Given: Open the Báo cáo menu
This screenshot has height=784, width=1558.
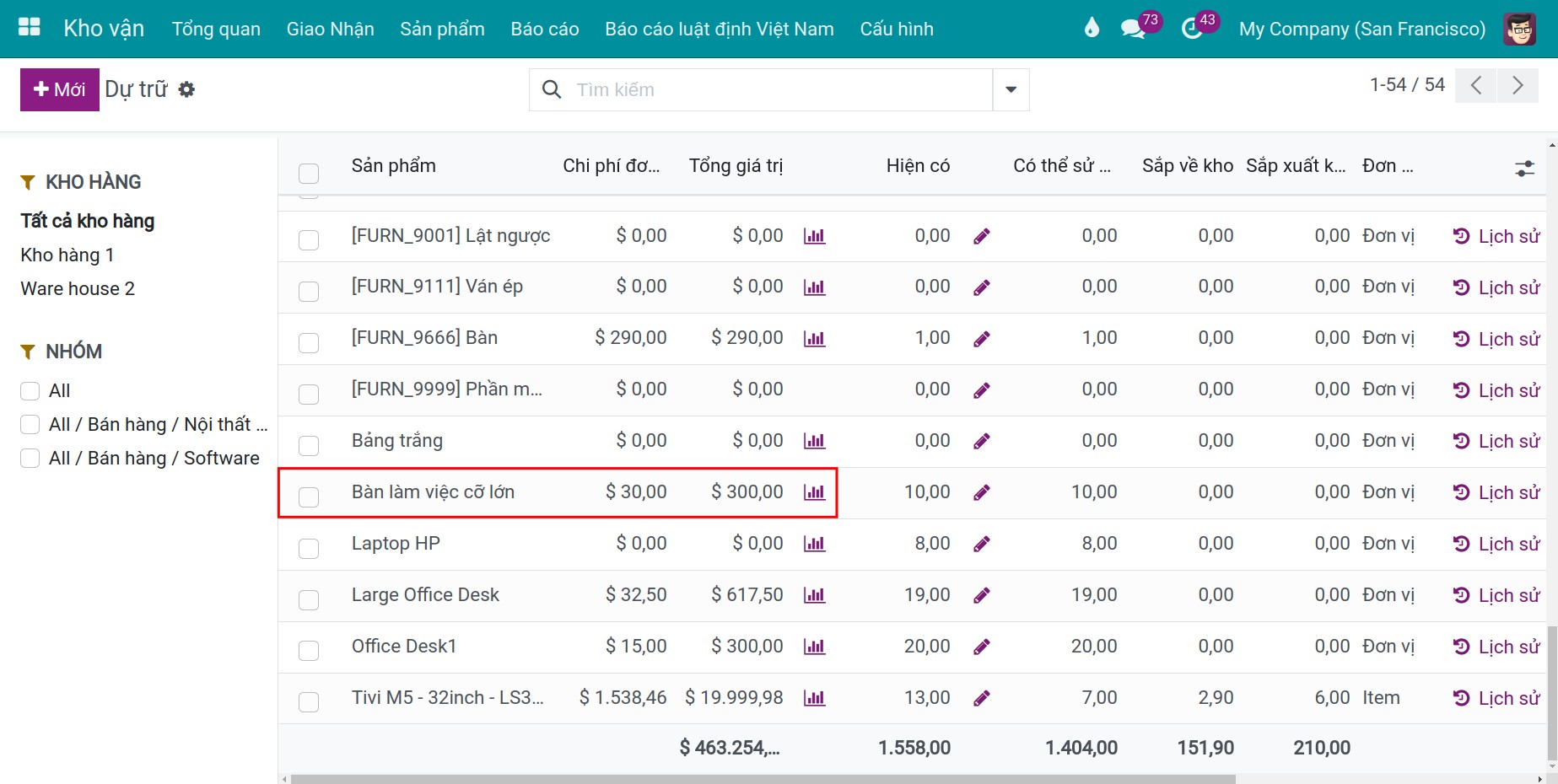Looking at the screenshot, I should click(545, 29).
